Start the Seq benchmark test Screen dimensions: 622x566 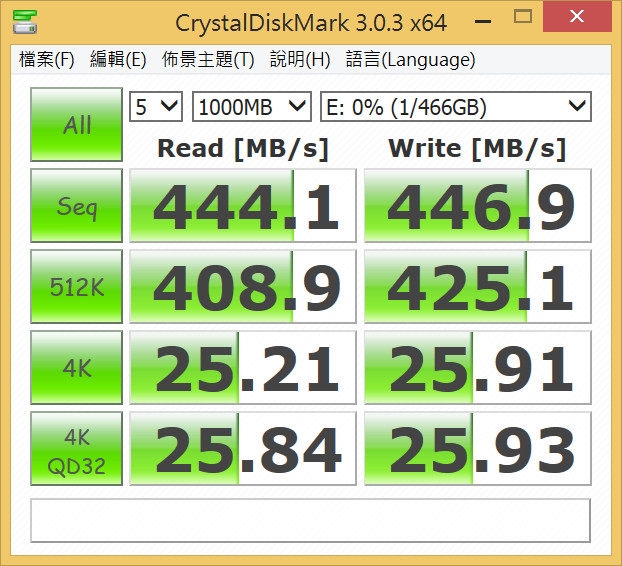[77, 205]
